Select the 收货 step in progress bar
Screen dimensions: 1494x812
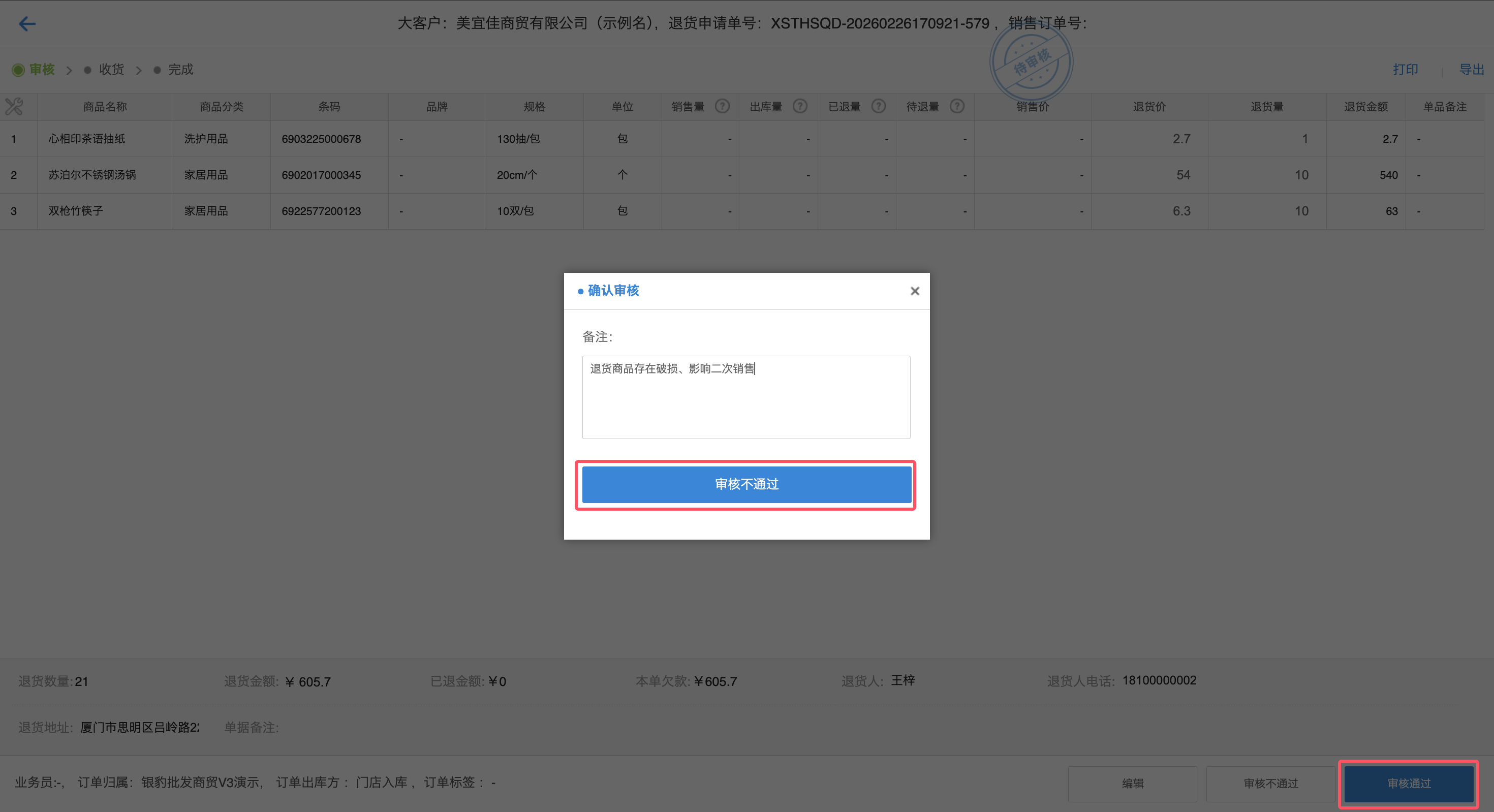tap(111, 70)
